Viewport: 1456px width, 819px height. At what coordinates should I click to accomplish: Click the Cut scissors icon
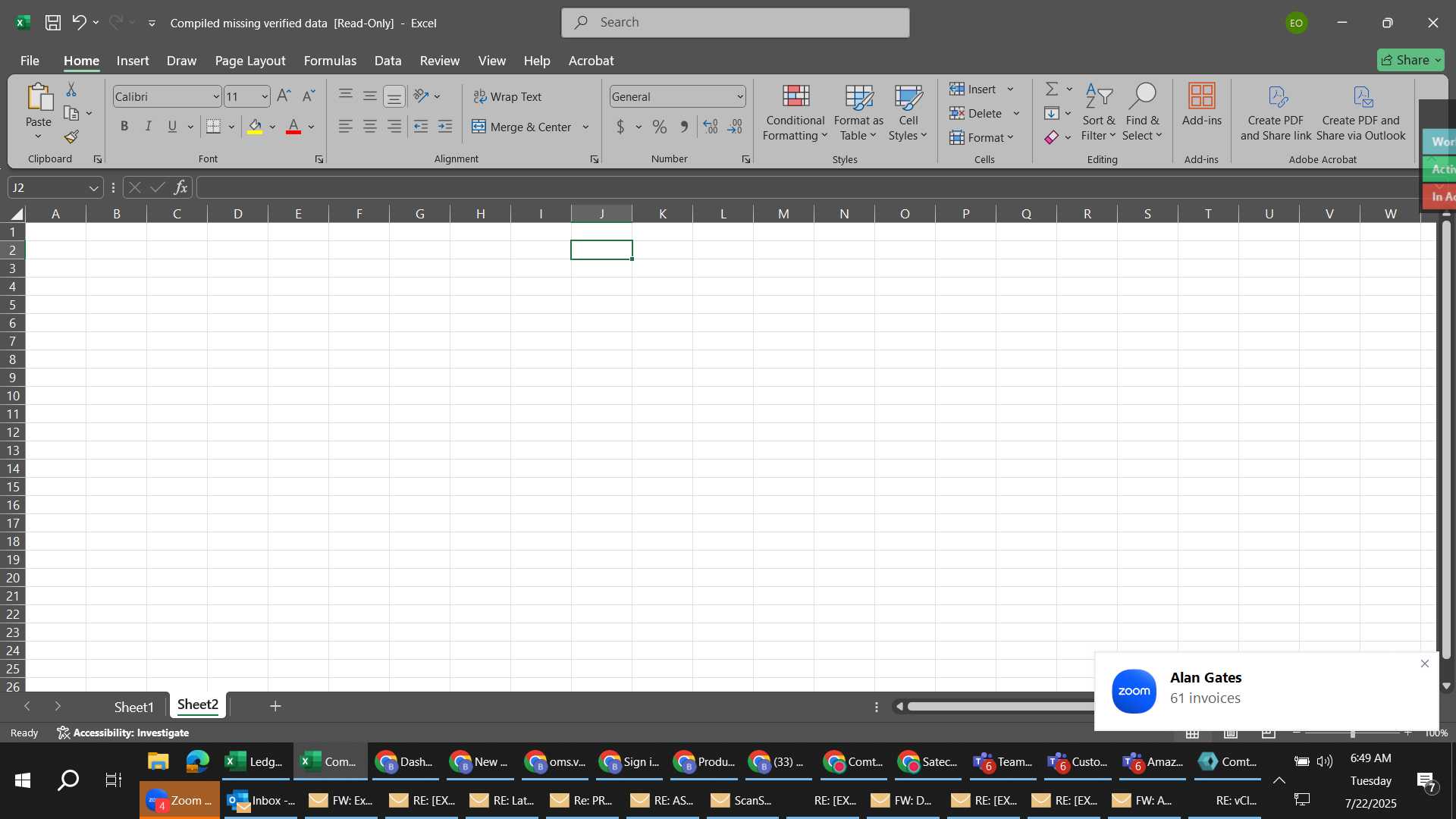pos(71,89)
